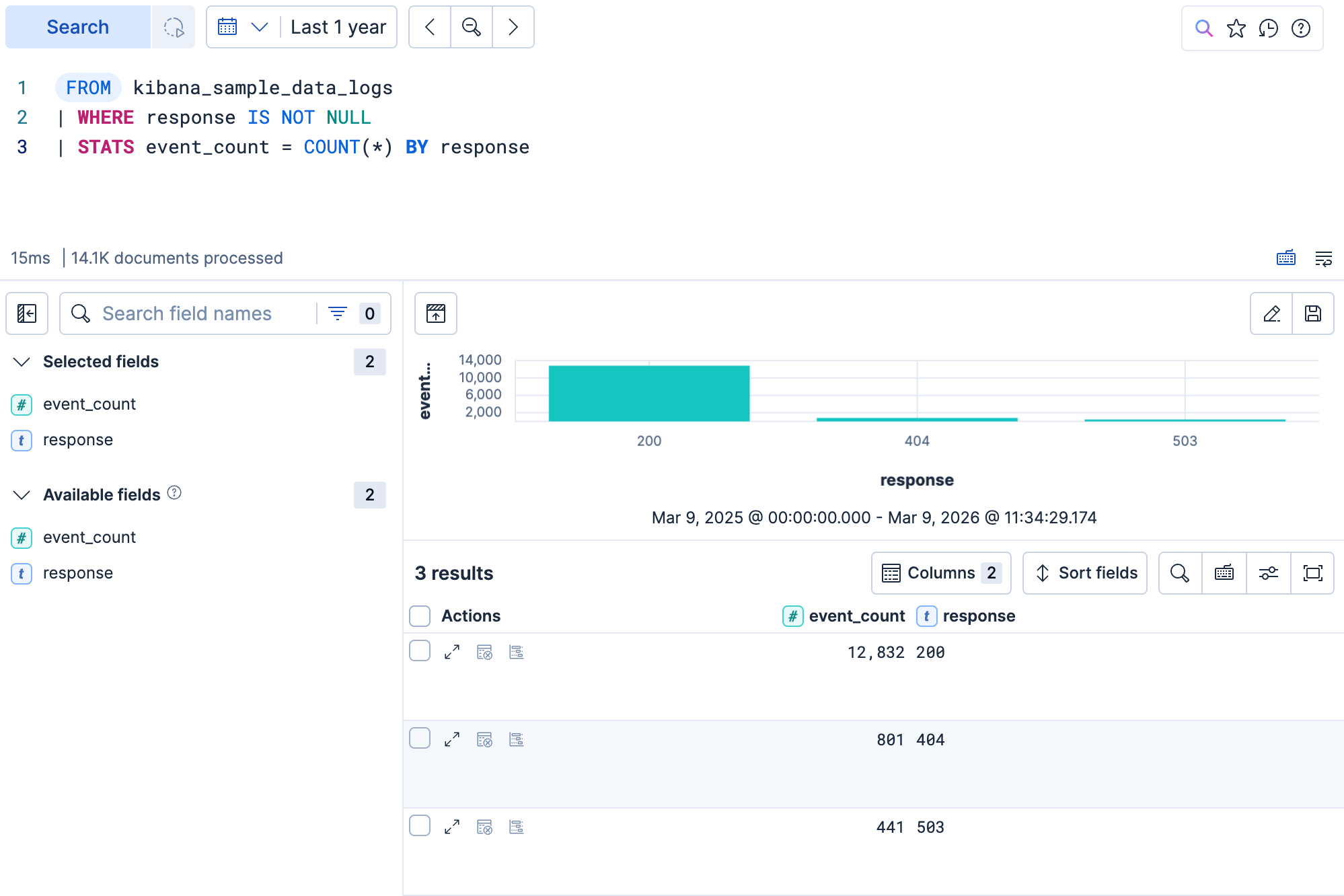This screenshot has width=1344, height=896.
Task: Open help with the question mark icon
Action: click(1300, 28)
